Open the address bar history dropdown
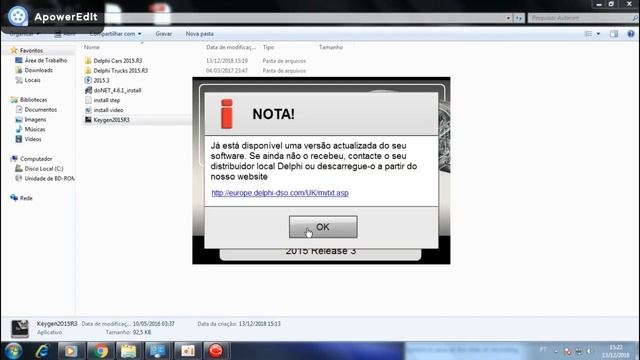 click(508, 18)
